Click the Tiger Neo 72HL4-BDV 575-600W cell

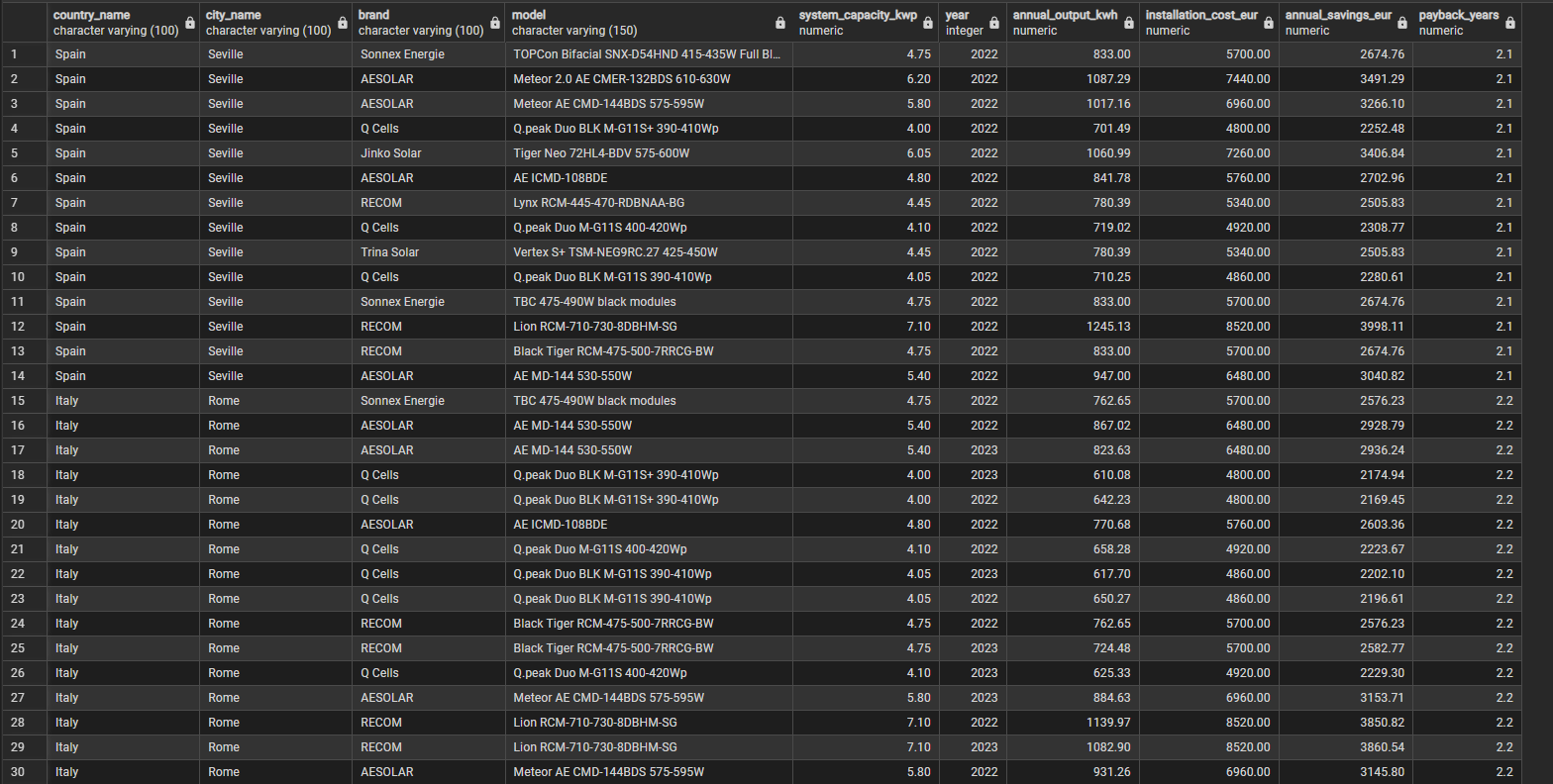pyautogui.click(x=649, y=153)
